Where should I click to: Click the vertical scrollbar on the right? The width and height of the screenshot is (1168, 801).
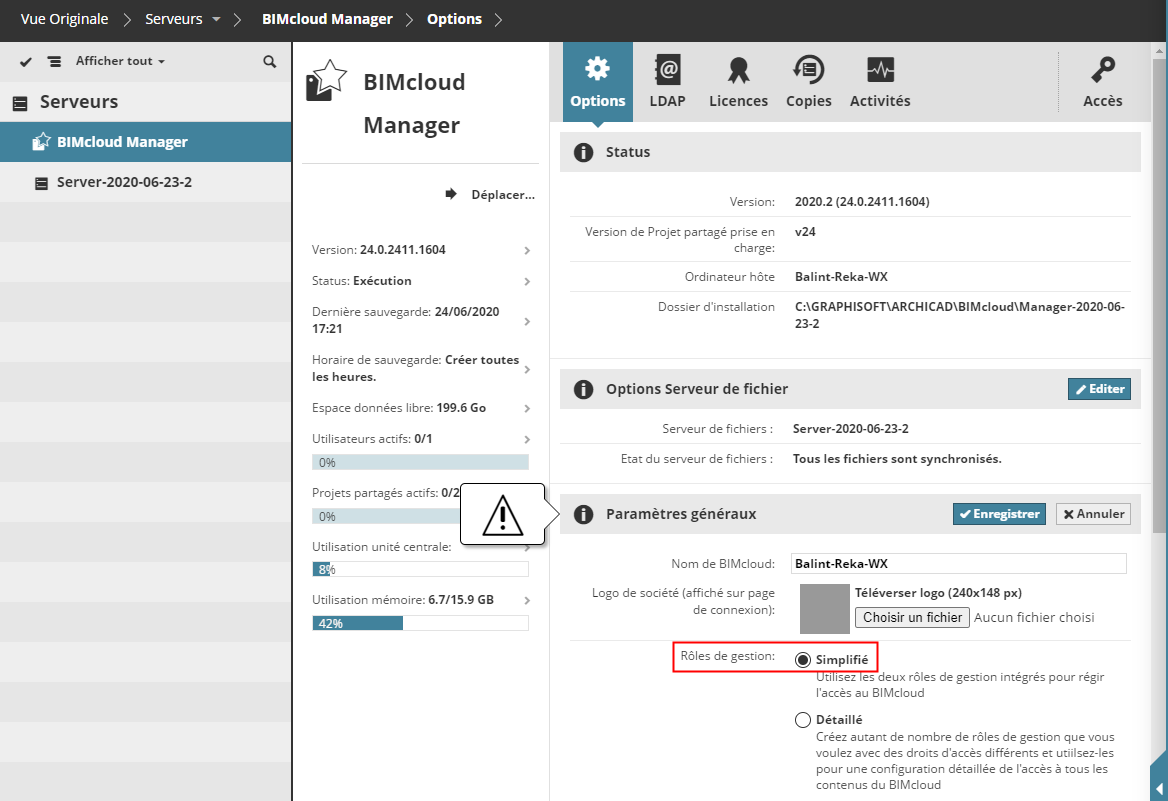1158,294
